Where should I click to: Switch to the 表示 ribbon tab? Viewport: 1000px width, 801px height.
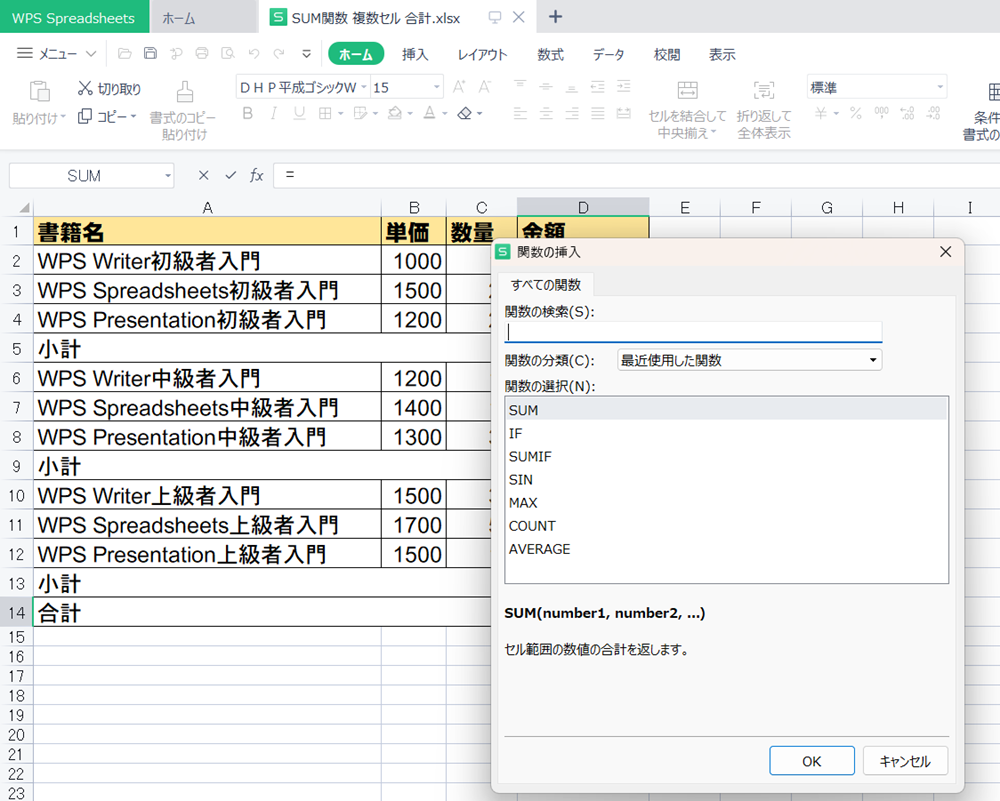coord(722,54)
